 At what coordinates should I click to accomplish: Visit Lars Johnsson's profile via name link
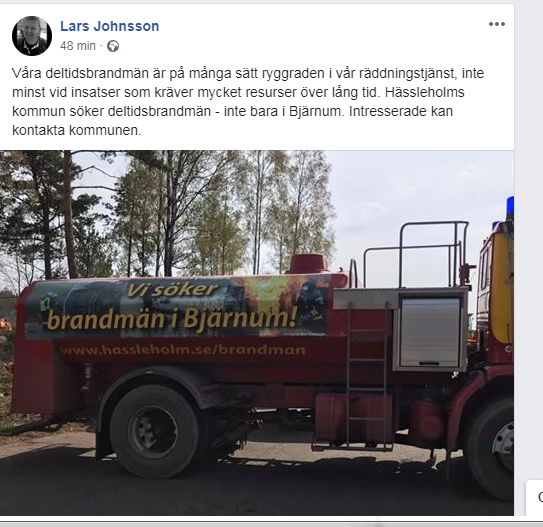pos(109,26)
